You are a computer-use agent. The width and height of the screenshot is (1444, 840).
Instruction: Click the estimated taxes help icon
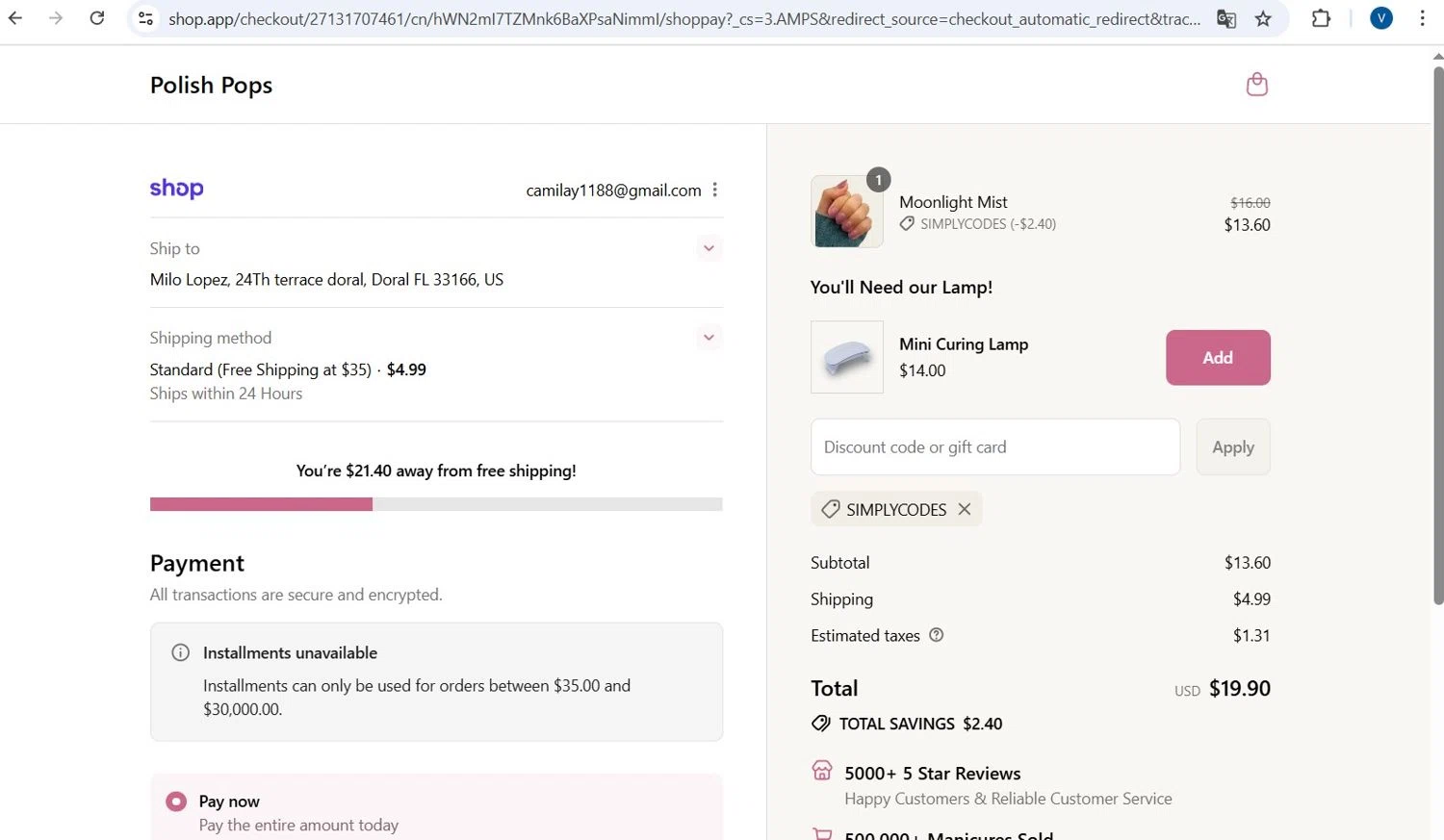pyautogui.click(x=936, y=635)
